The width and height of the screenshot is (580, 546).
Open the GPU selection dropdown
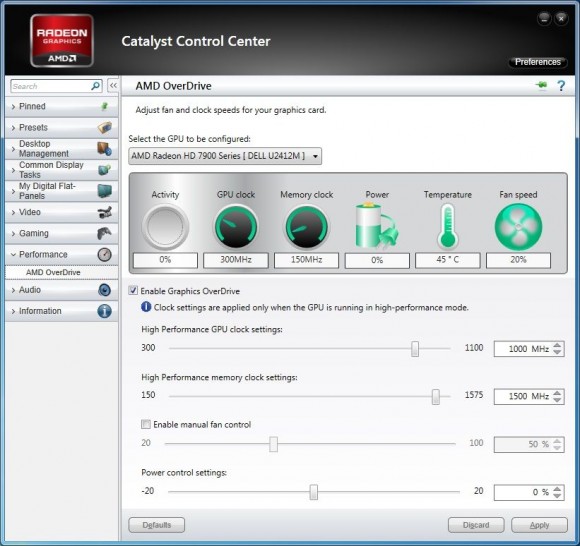tap(225, 156)
